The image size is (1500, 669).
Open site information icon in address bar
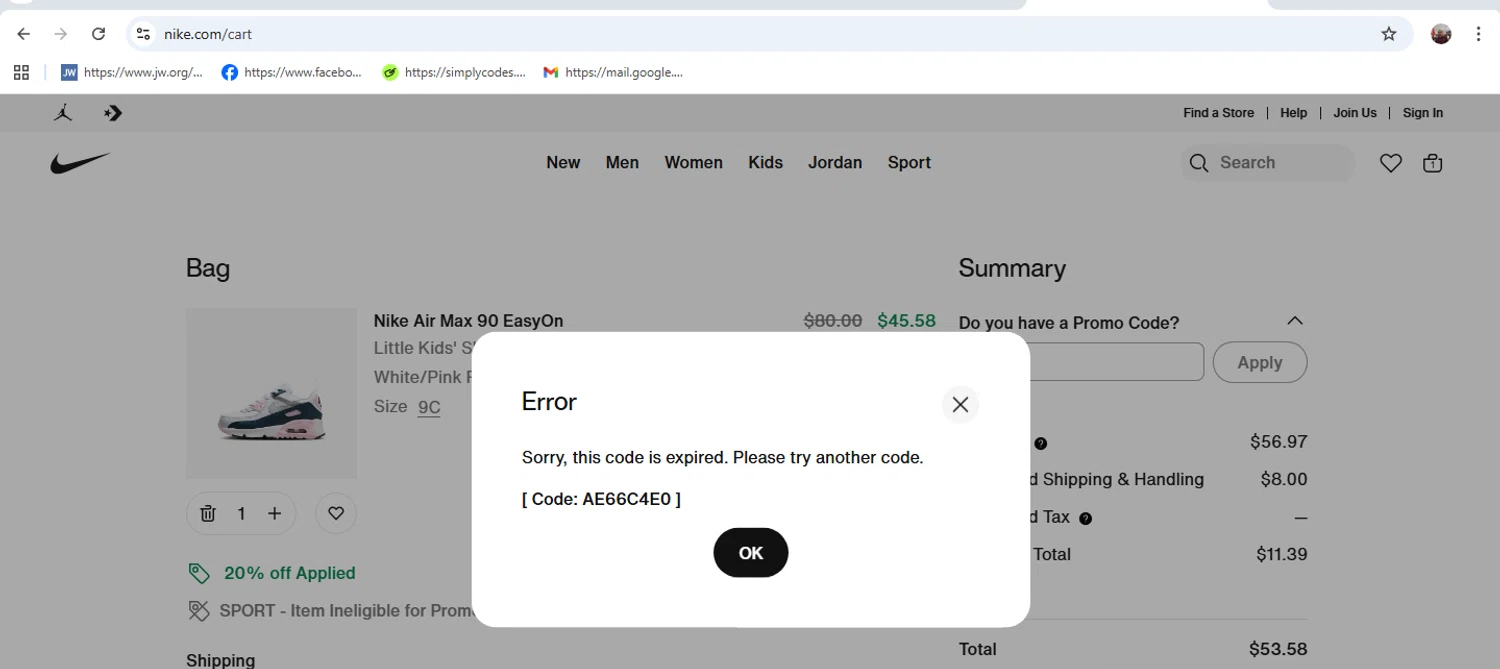tap(144, 34)
